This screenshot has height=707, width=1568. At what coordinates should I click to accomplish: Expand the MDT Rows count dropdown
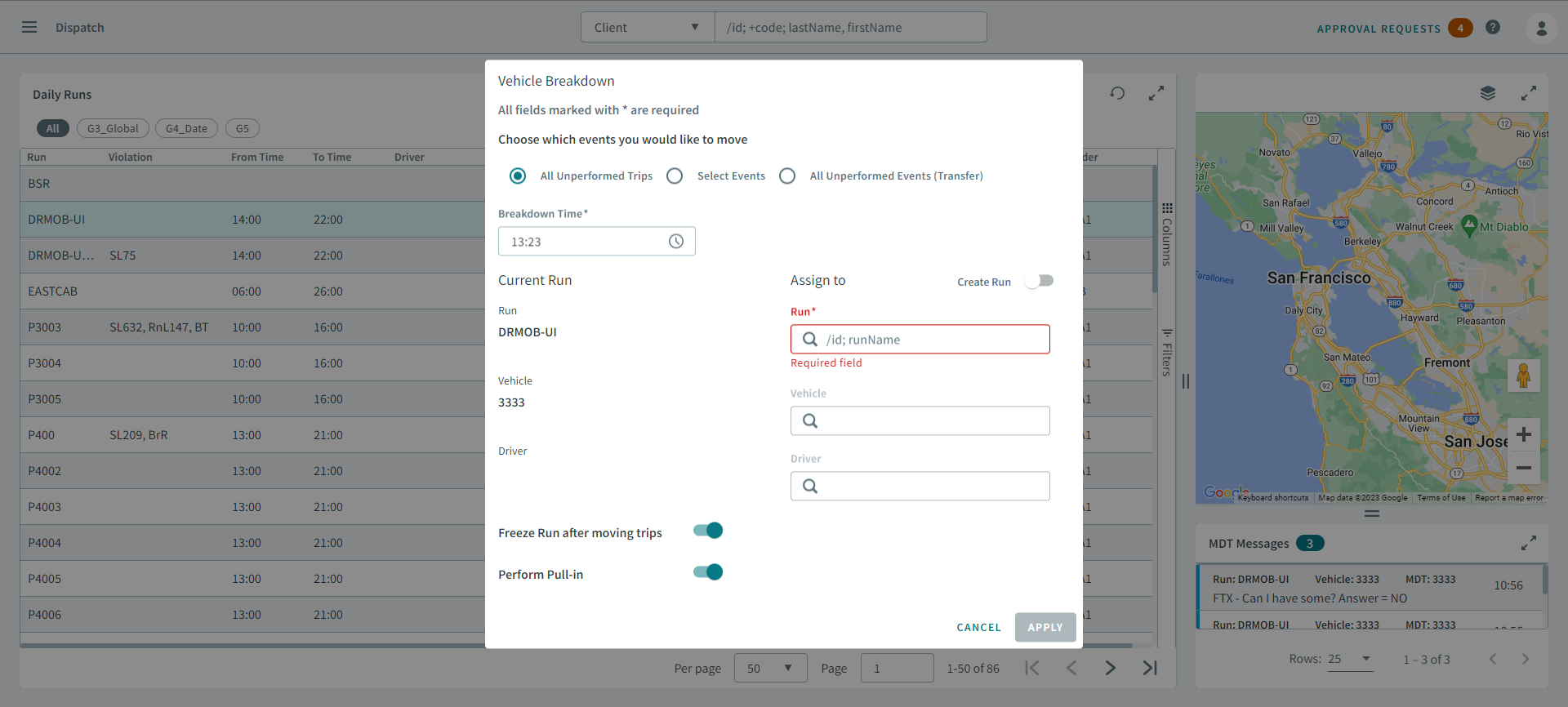pos(1350,659)
